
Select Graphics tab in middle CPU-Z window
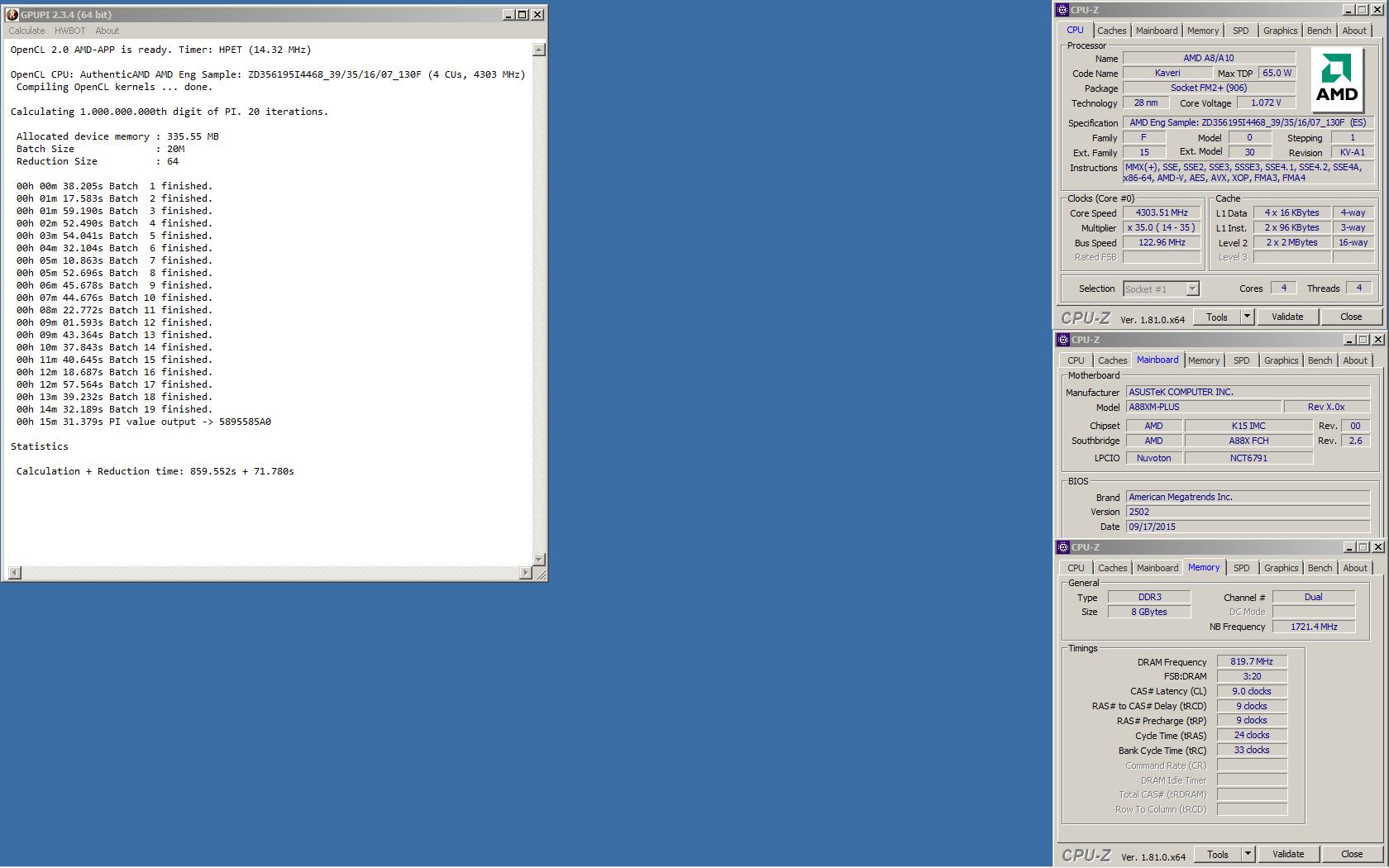click(x=1281, y=360)
